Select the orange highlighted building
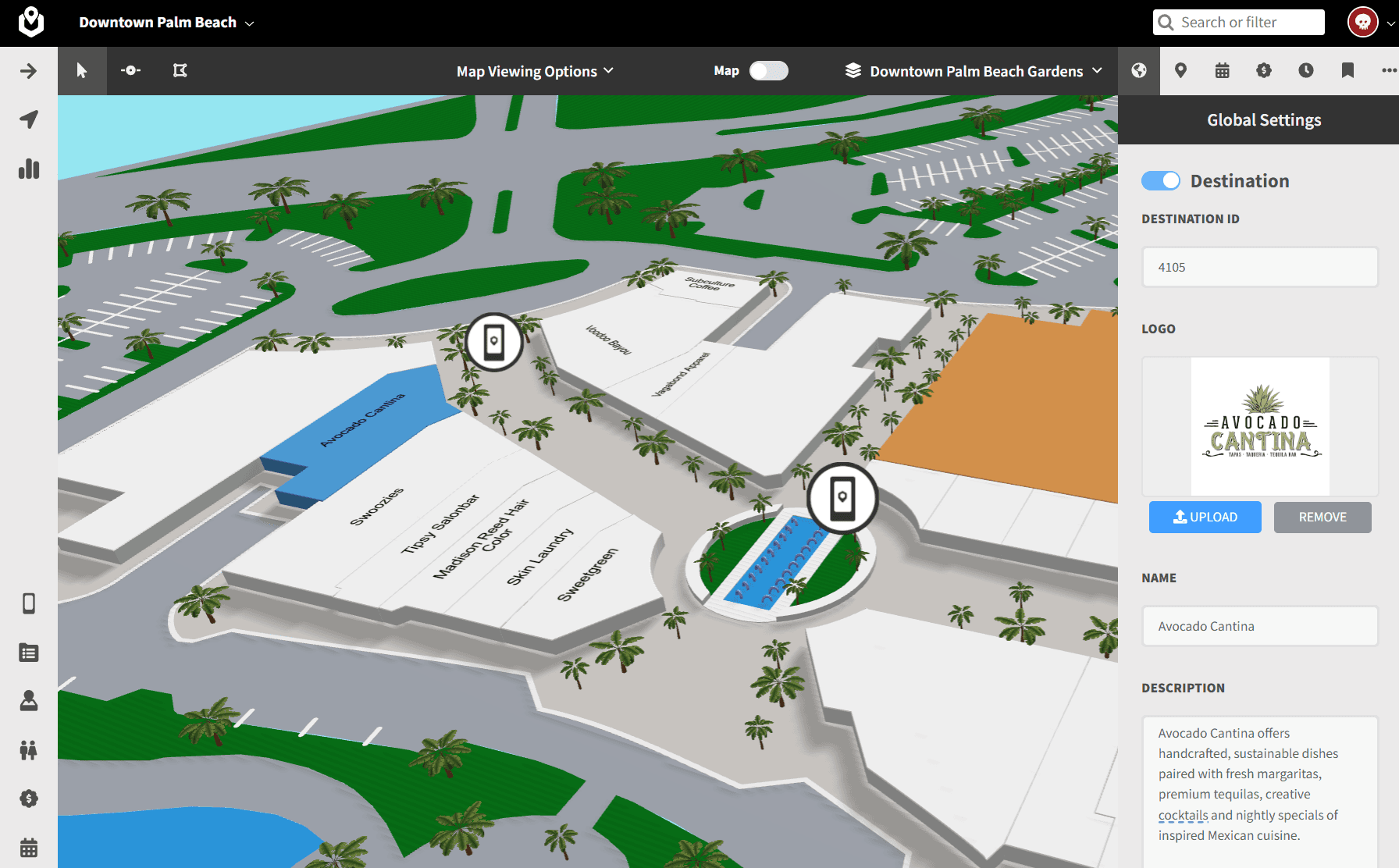The image size is (1399, 868). click(x=1015, y=406)
